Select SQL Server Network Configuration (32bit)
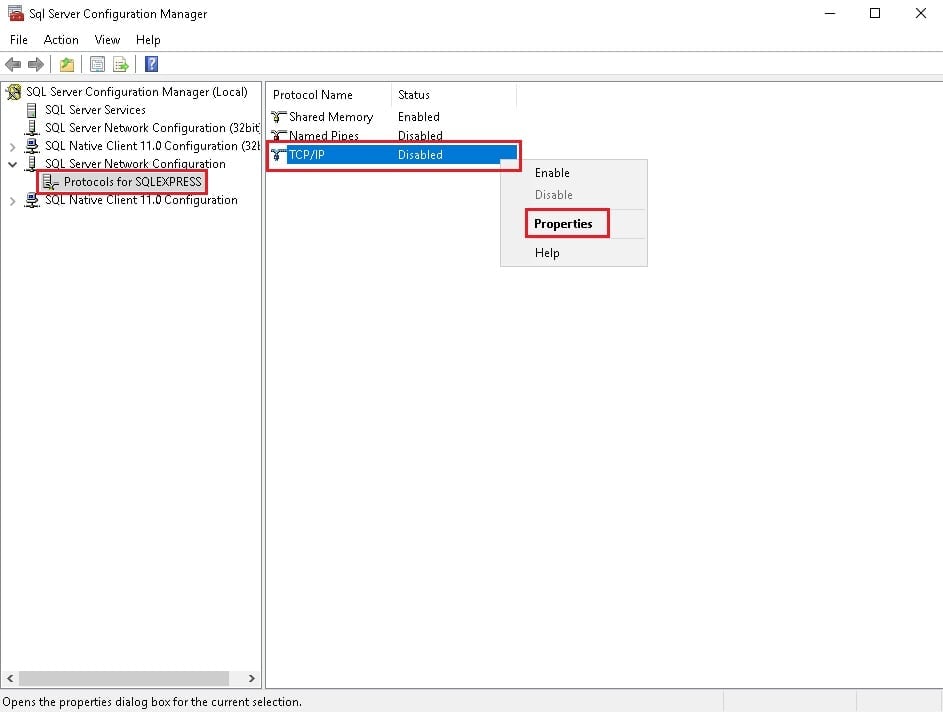 [153, 128]
